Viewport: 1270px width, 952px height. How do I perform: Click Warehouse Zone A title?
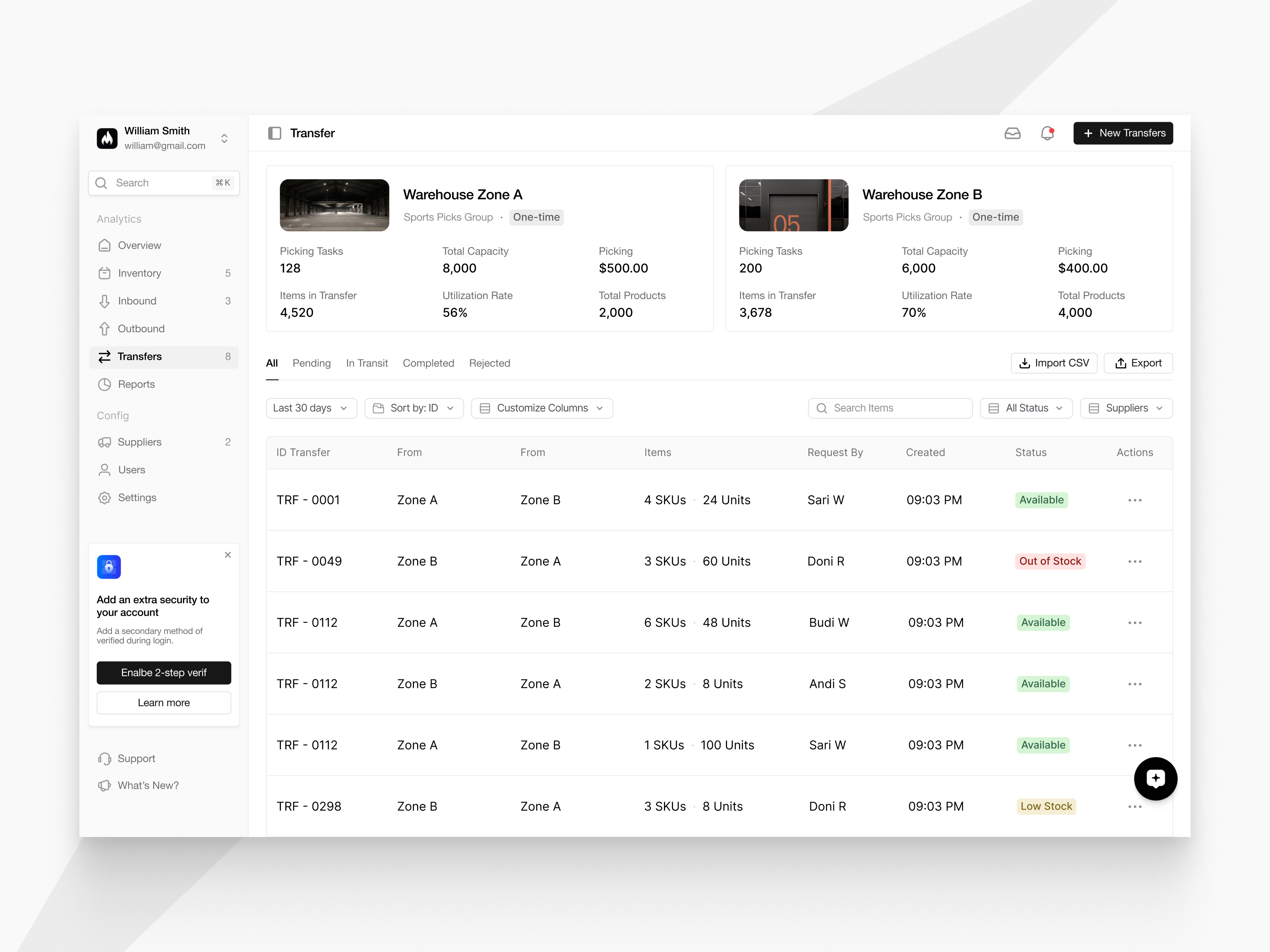click(x=463, y=194)
